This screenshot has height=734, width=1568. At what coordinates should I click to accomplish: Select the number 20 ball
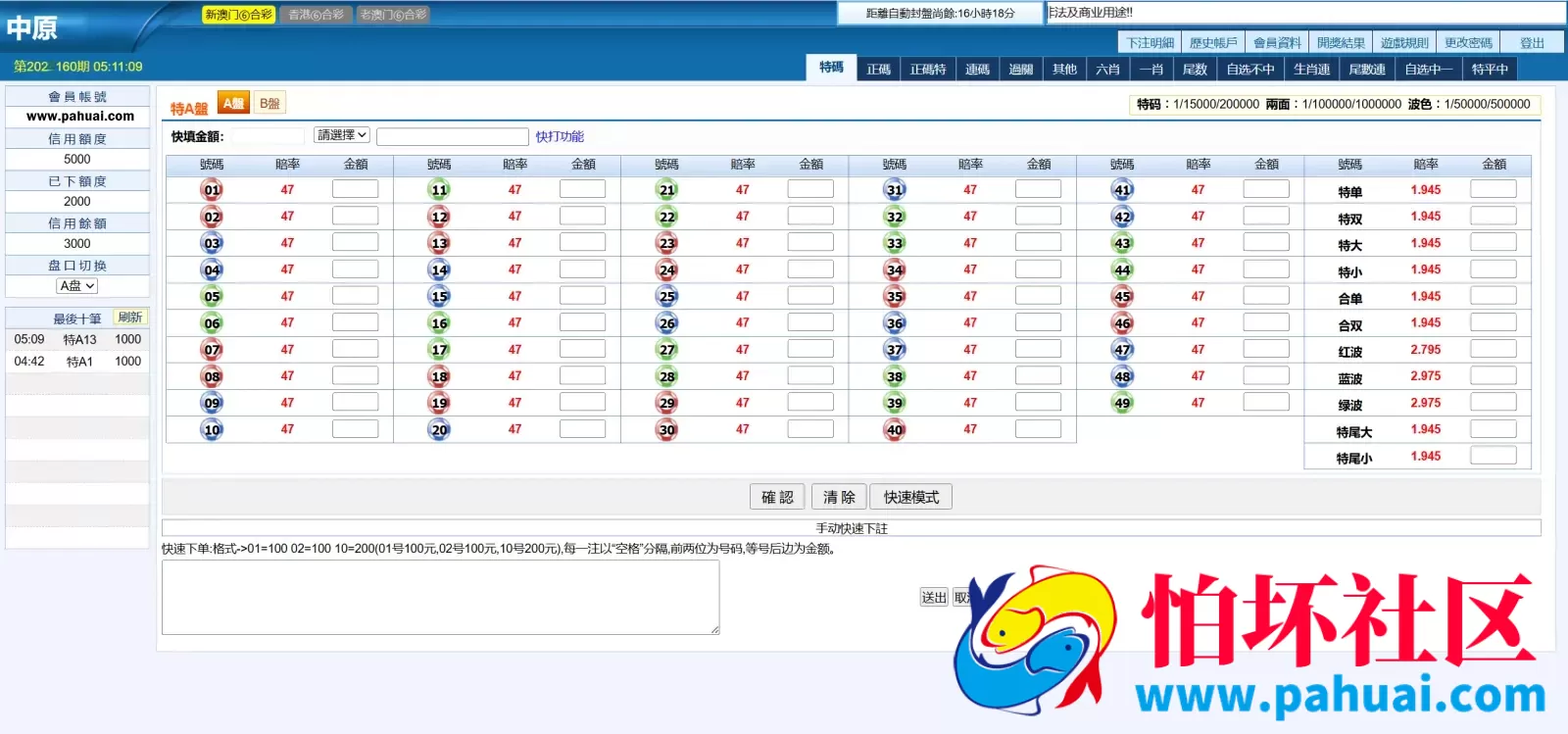(x=439, y=429)
